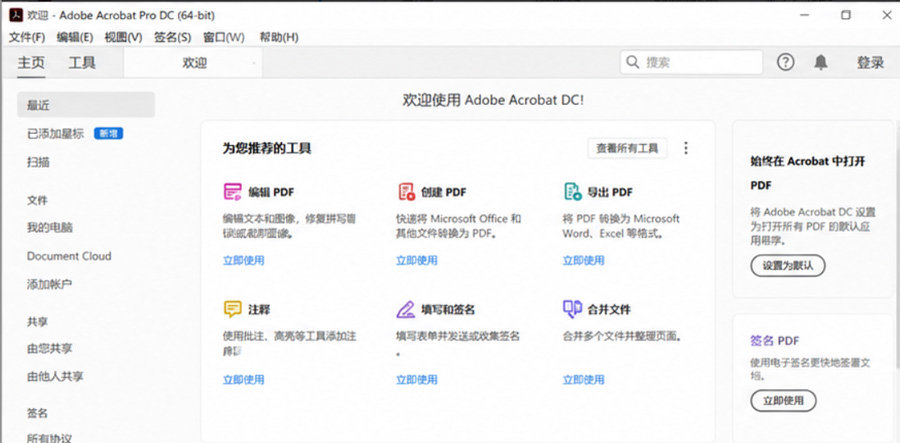Click the Comment (注释) tool icon
The height and width of the screenshot is (443, 900).
(232, 309)
